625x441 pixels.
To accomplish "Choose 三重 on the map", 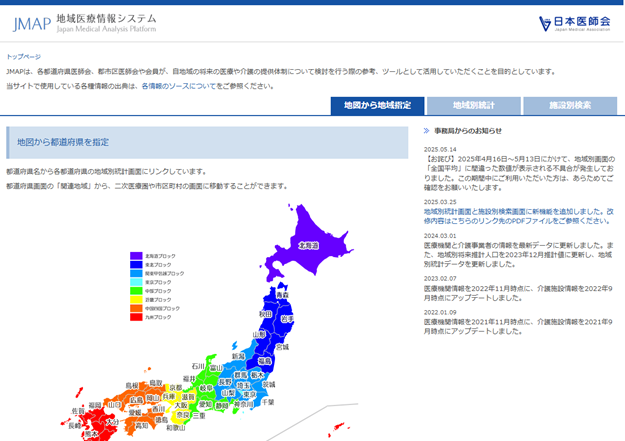I will point(199,416).
